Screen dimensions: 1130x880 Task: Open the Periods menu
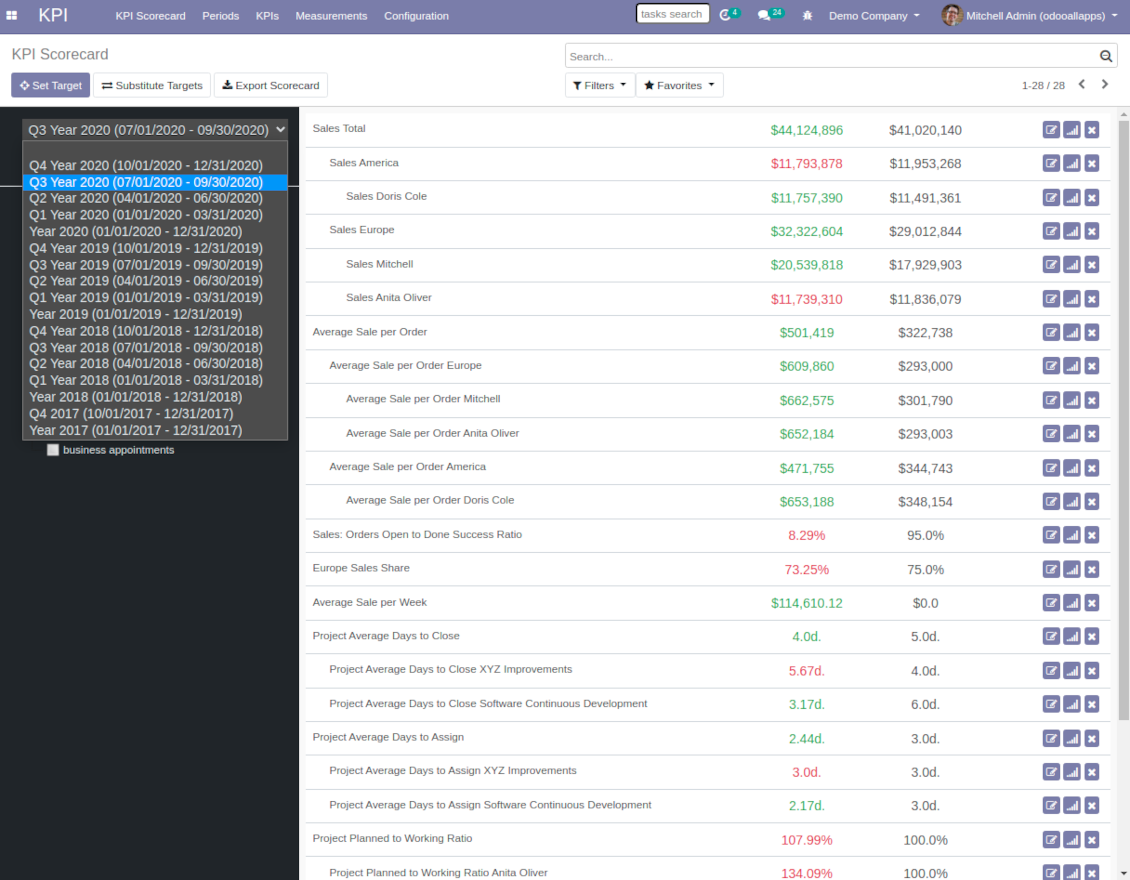point(221,15)
